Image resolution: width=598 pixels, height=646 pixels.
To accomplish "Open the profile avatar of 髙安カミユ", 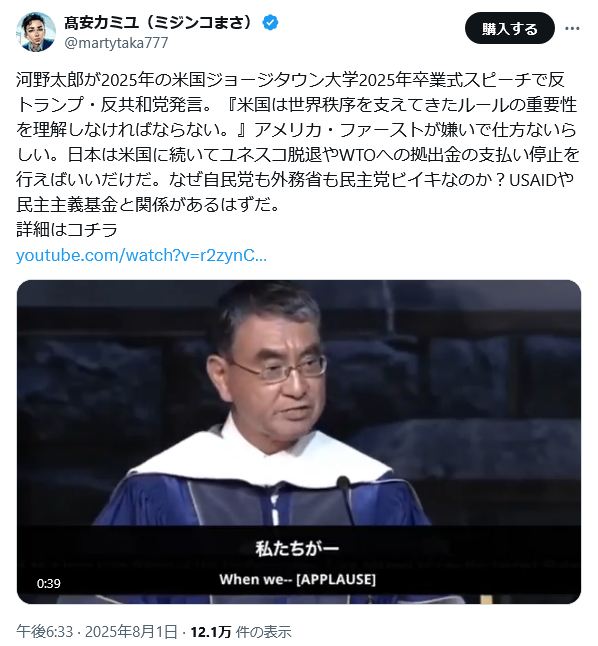I will (x=36, y=32).
